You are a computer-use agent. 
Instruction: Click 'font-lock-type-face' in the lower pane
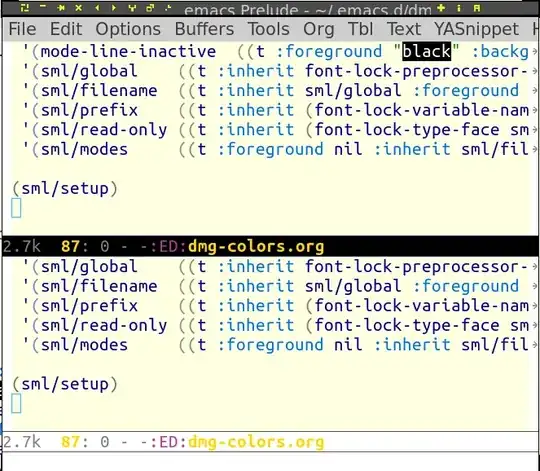(407, 326)
